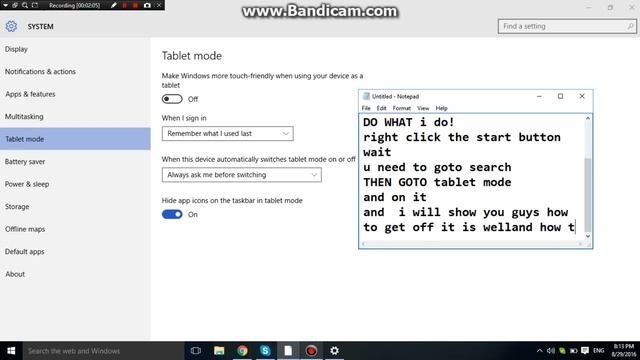Show hidden system tray icons
The width and height of the screenshot is (640, 360).
540,351
